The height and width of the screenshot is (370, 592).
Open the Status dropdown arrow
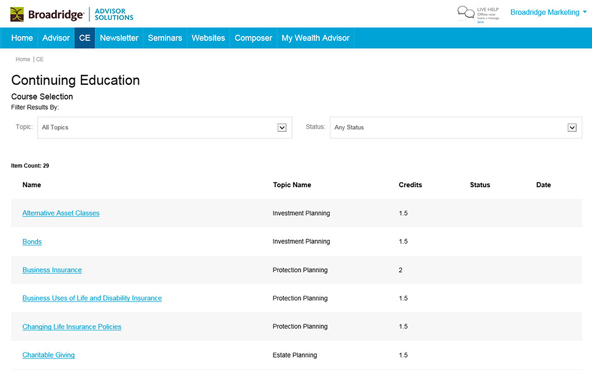[x=572, y=128]
